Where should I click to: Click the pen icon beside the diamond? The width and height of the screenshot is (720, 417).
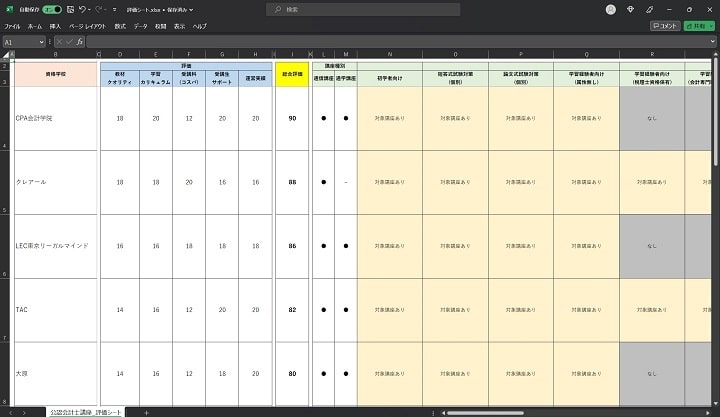point(647,9)
